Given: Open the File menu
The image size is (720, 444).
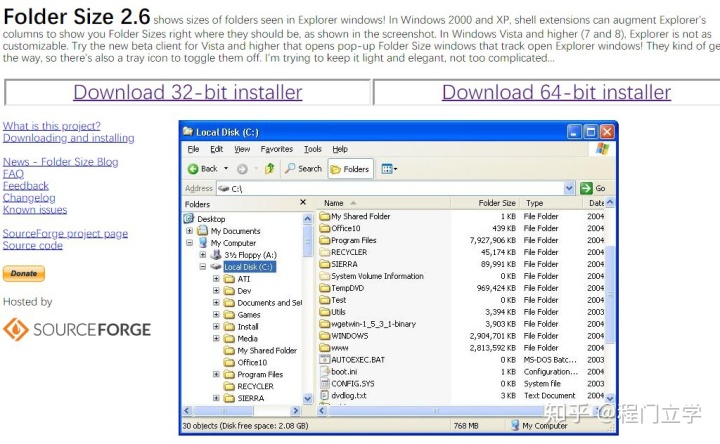Looking at the screenshot, I should pyautogui.click(x=193, y=149).
